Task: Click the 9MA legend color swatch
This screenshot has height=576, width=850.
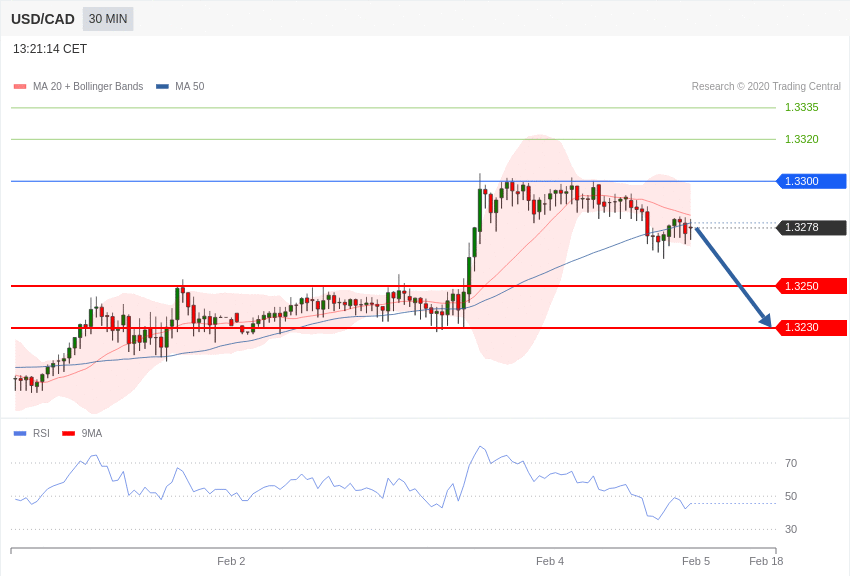Action: pos(68,433)
